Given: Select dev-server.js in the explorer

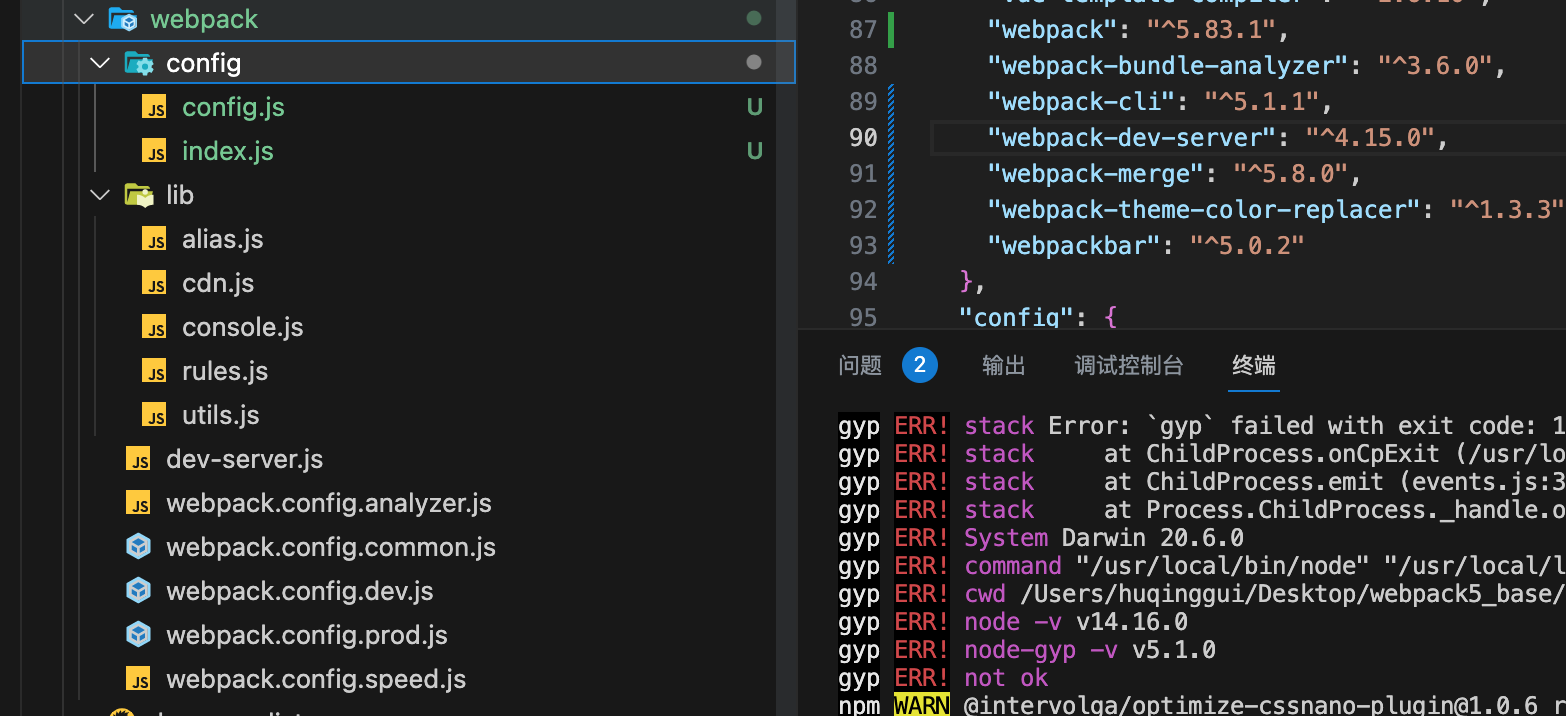Looking at the screenshot, I should pos(243,458).
